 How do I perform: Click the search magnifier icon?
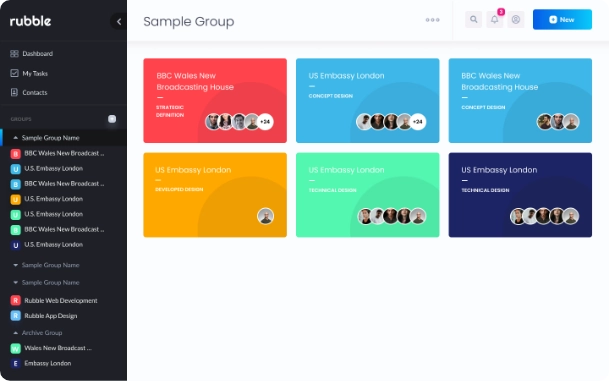tap(473, 19)
